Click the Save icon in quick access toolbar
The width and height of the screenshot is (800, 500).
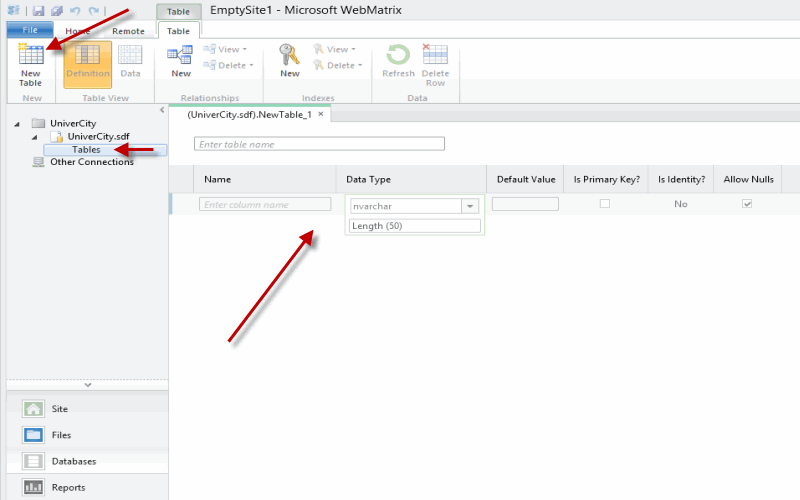pyautogui.click(x=38, y=10)
